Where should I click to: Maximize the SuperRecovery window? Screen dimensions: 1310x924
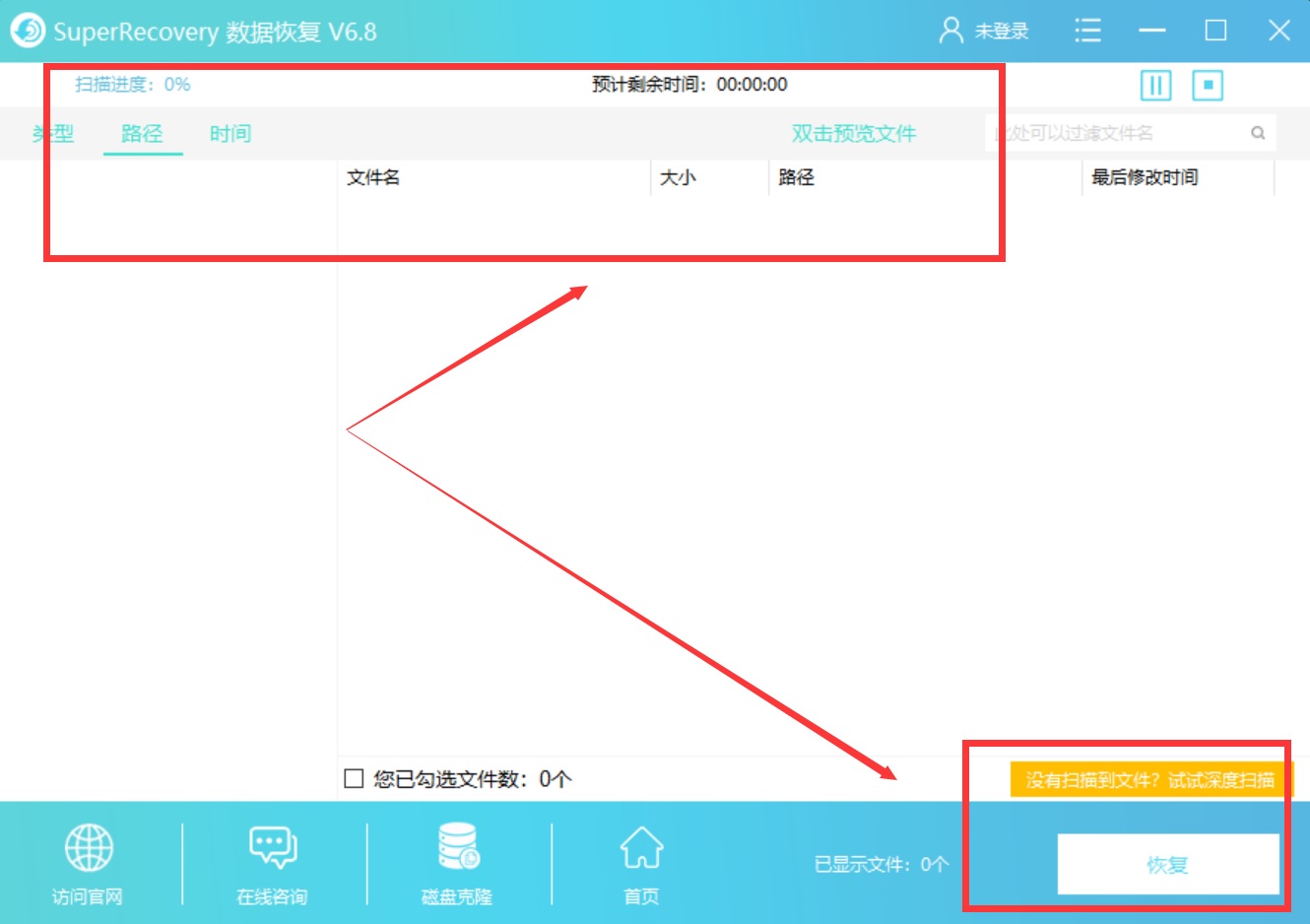[x=1215, y=31]
